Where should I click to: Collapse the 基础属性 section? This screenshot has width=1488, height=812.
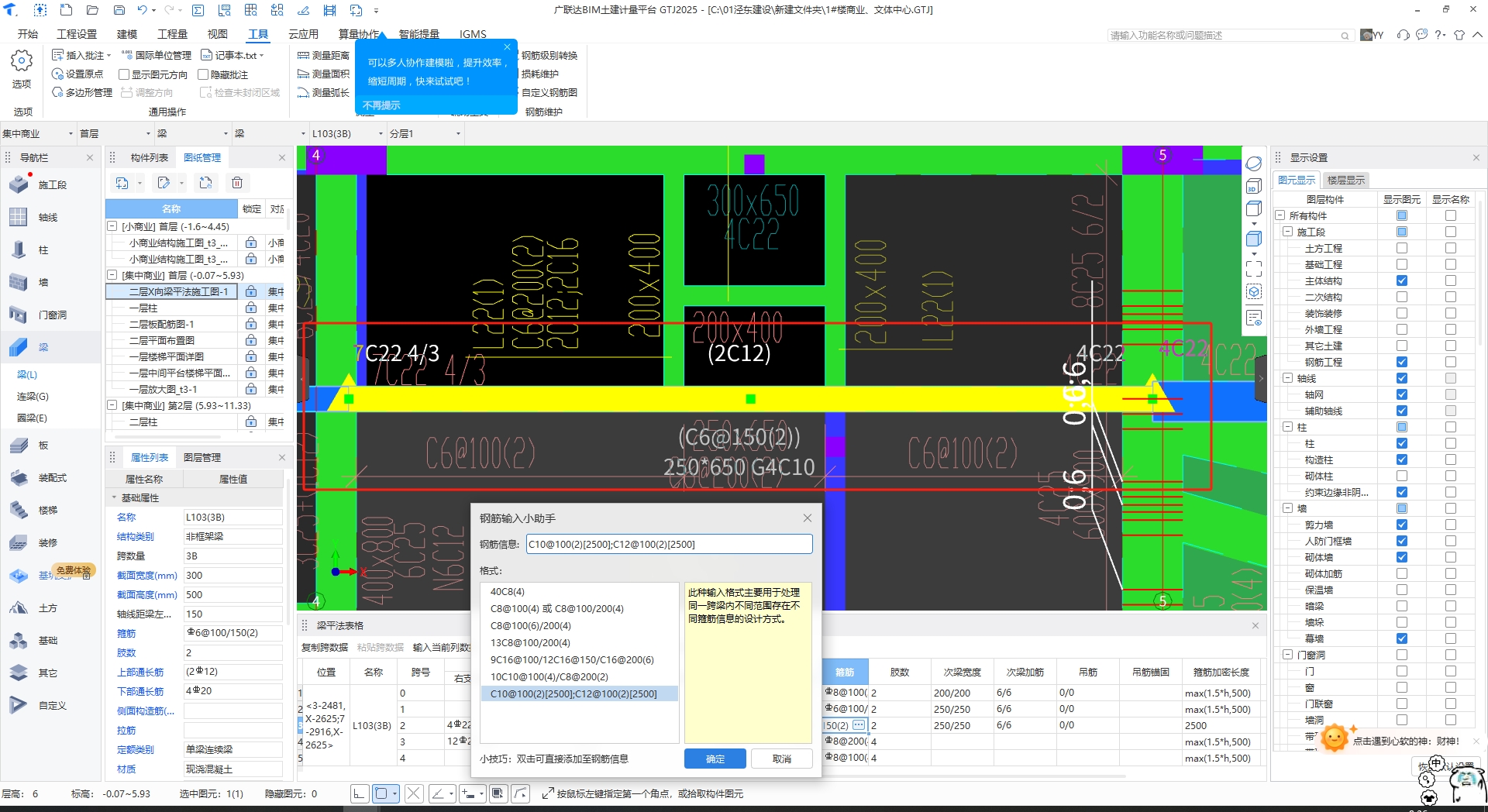point(114,497)
